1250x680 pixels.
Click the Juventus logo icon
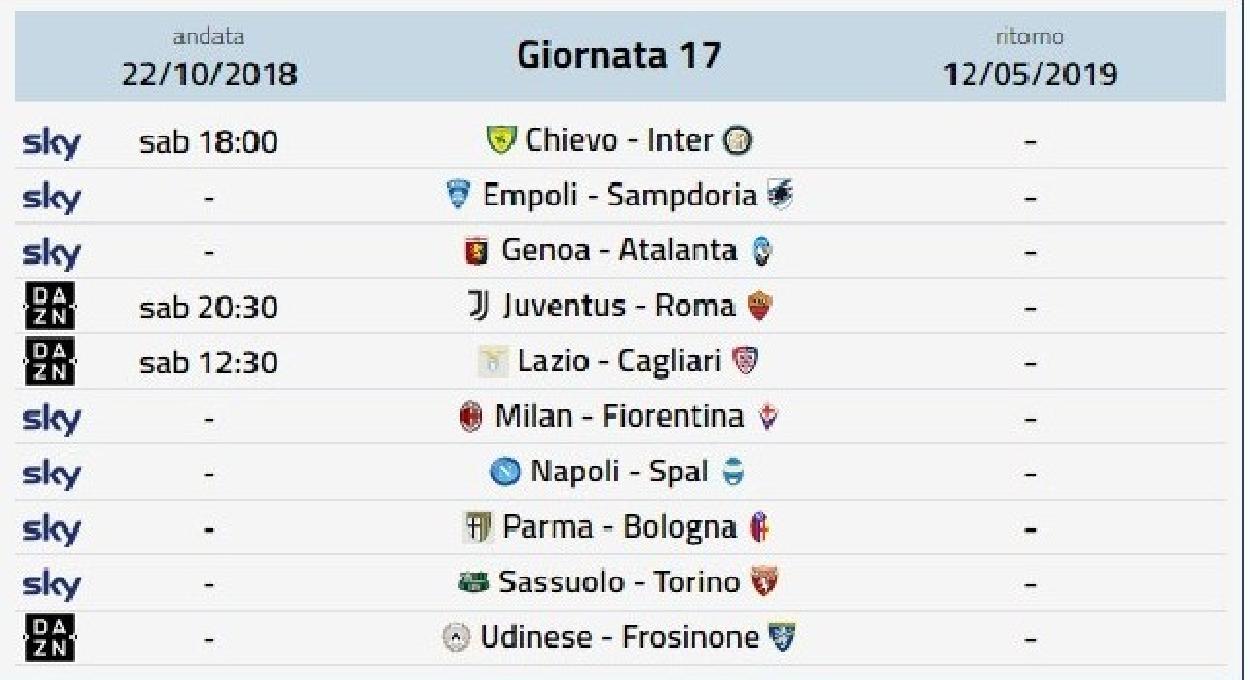tap(478, 306)
